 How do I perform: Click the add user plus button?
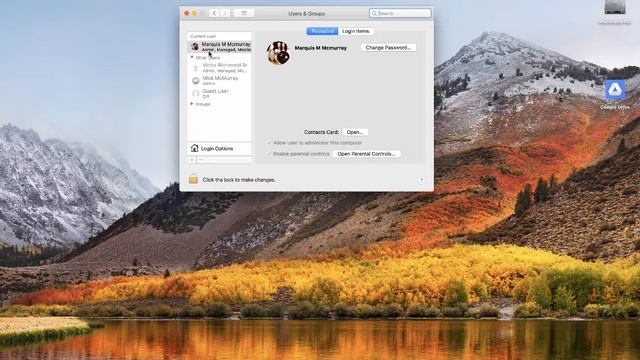(x=192, y=160)
